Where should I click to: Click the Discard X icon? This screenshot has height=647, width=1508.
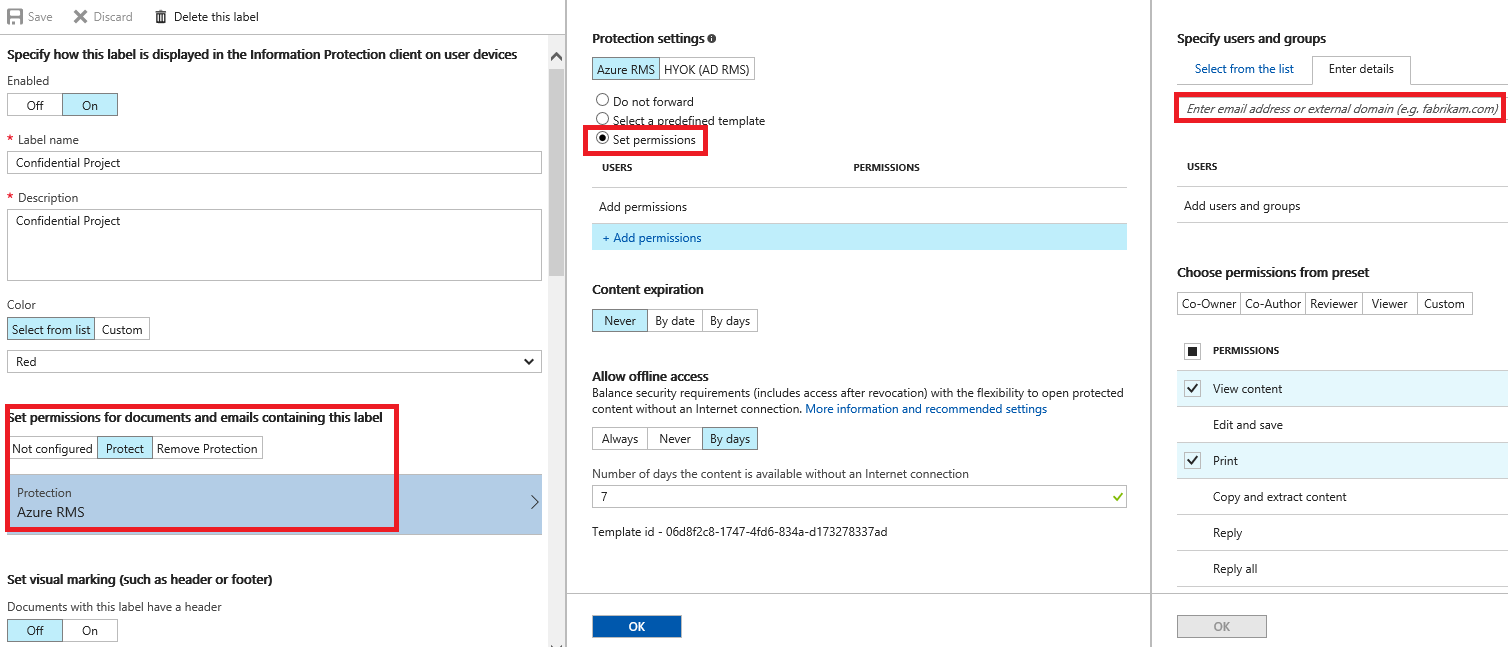tap(80, 17)
